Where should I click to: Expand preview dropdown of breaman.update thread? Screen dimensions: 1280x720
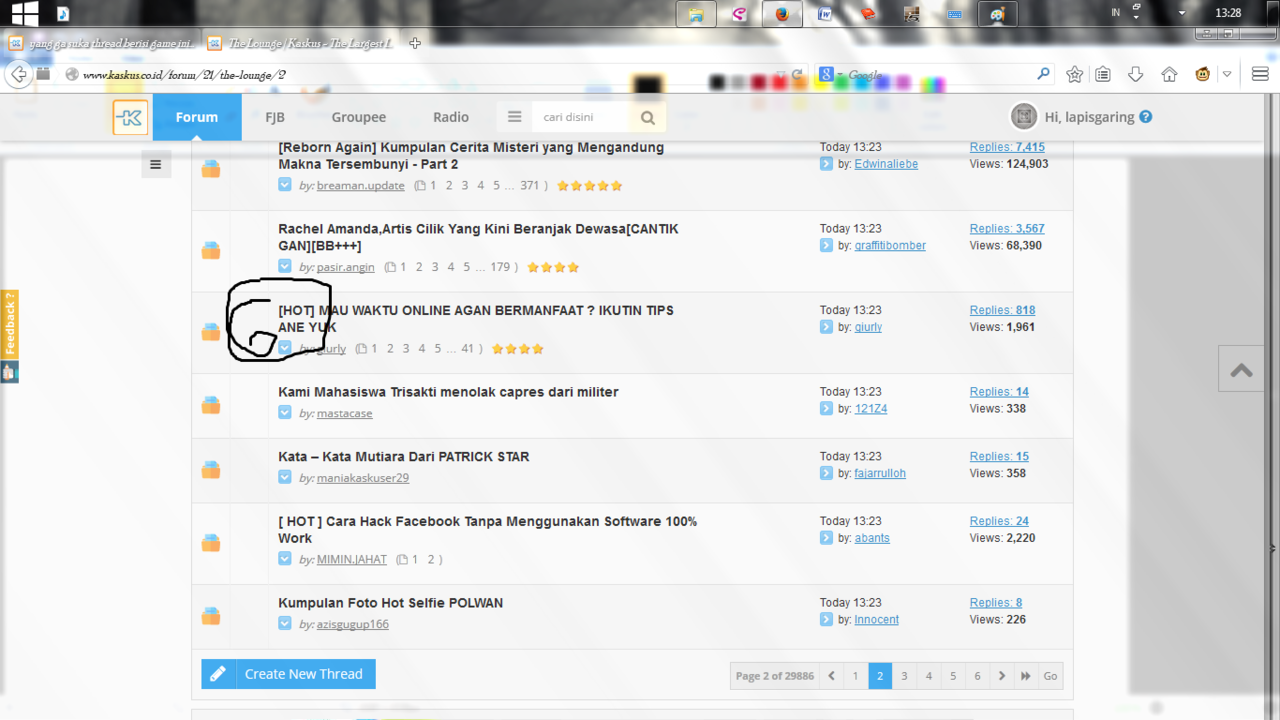pyautogui.click(x=285, y=185)
